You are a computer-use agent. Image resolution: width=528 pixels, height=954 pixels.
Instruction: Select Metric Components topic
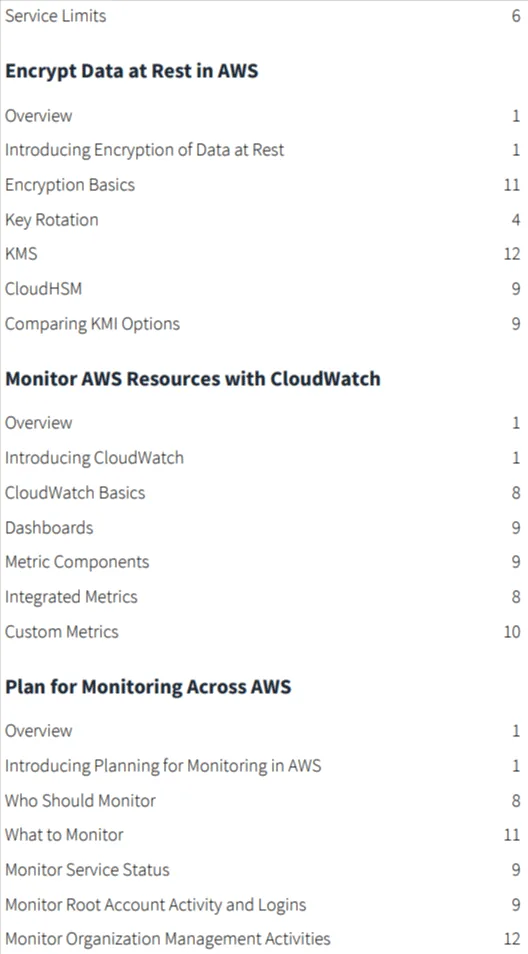point(77,562)
